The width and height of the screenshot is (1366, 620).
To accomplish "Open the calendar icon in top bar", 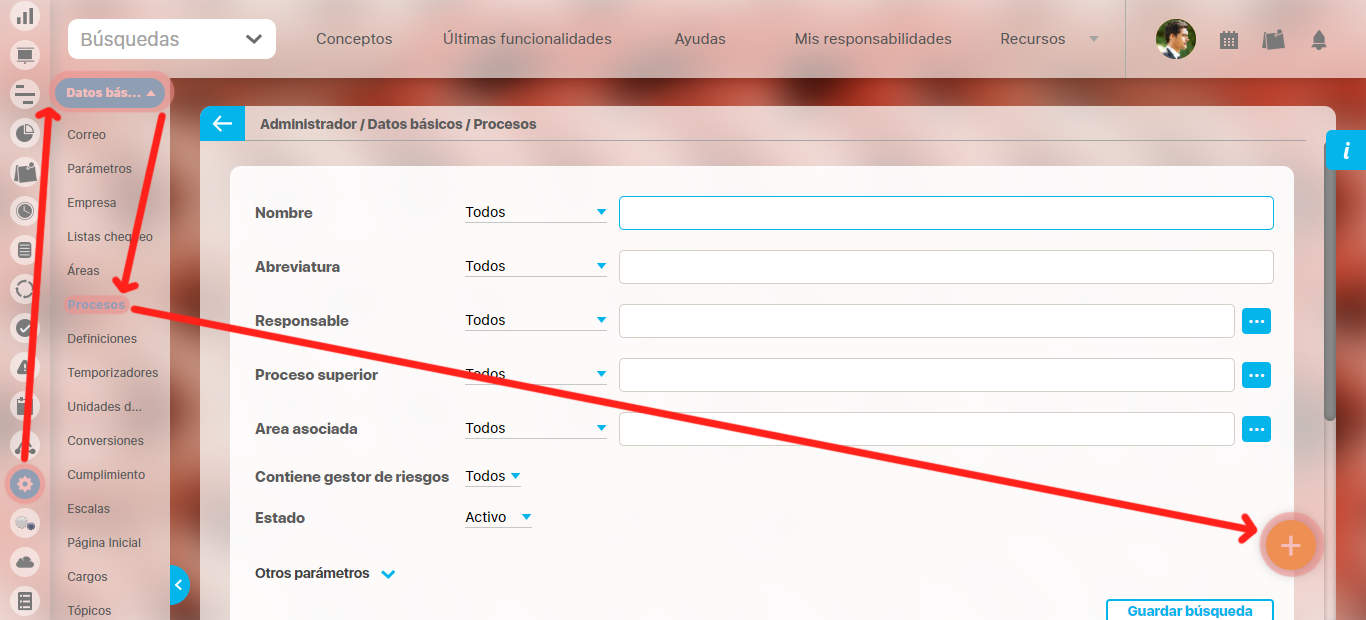I will [x=1229, y=40].
